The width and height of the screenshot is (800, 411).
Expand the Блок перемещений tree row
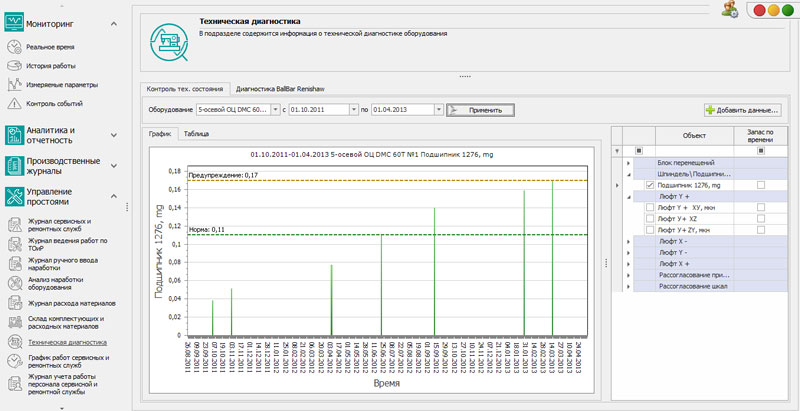pos(629,162)
